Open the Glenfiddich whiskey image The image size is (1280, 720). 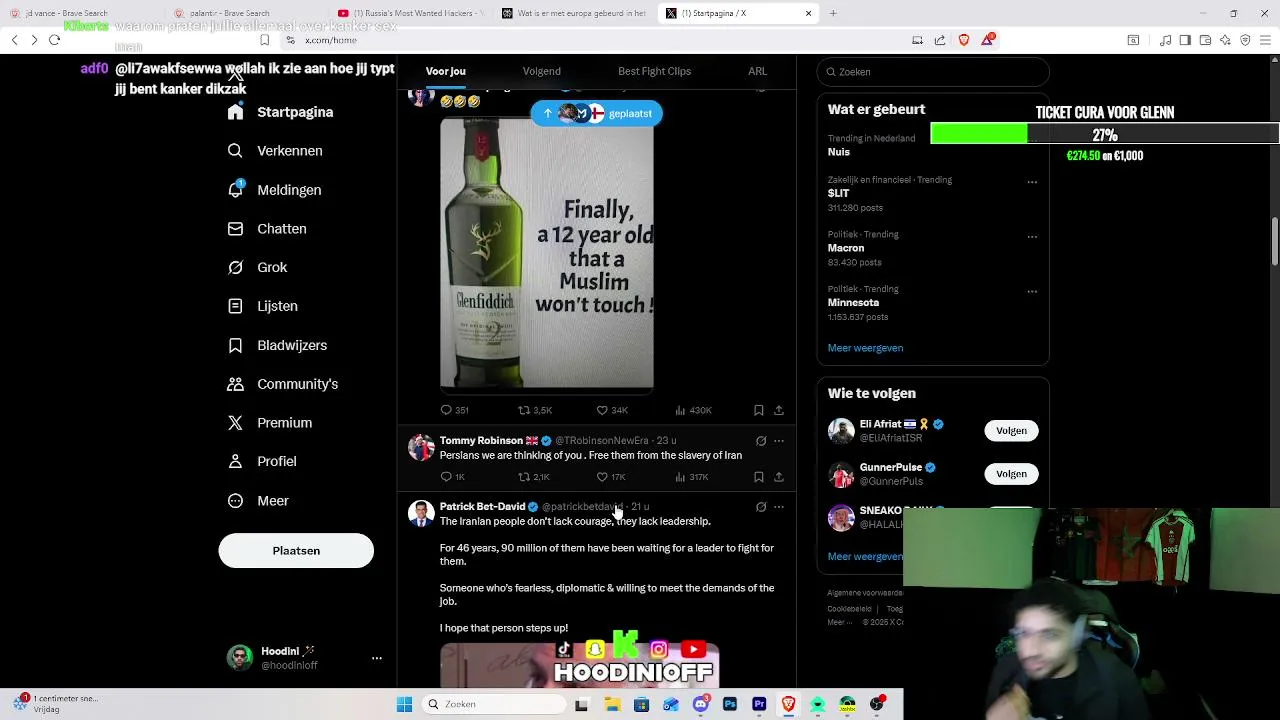[x=547, y=254]
